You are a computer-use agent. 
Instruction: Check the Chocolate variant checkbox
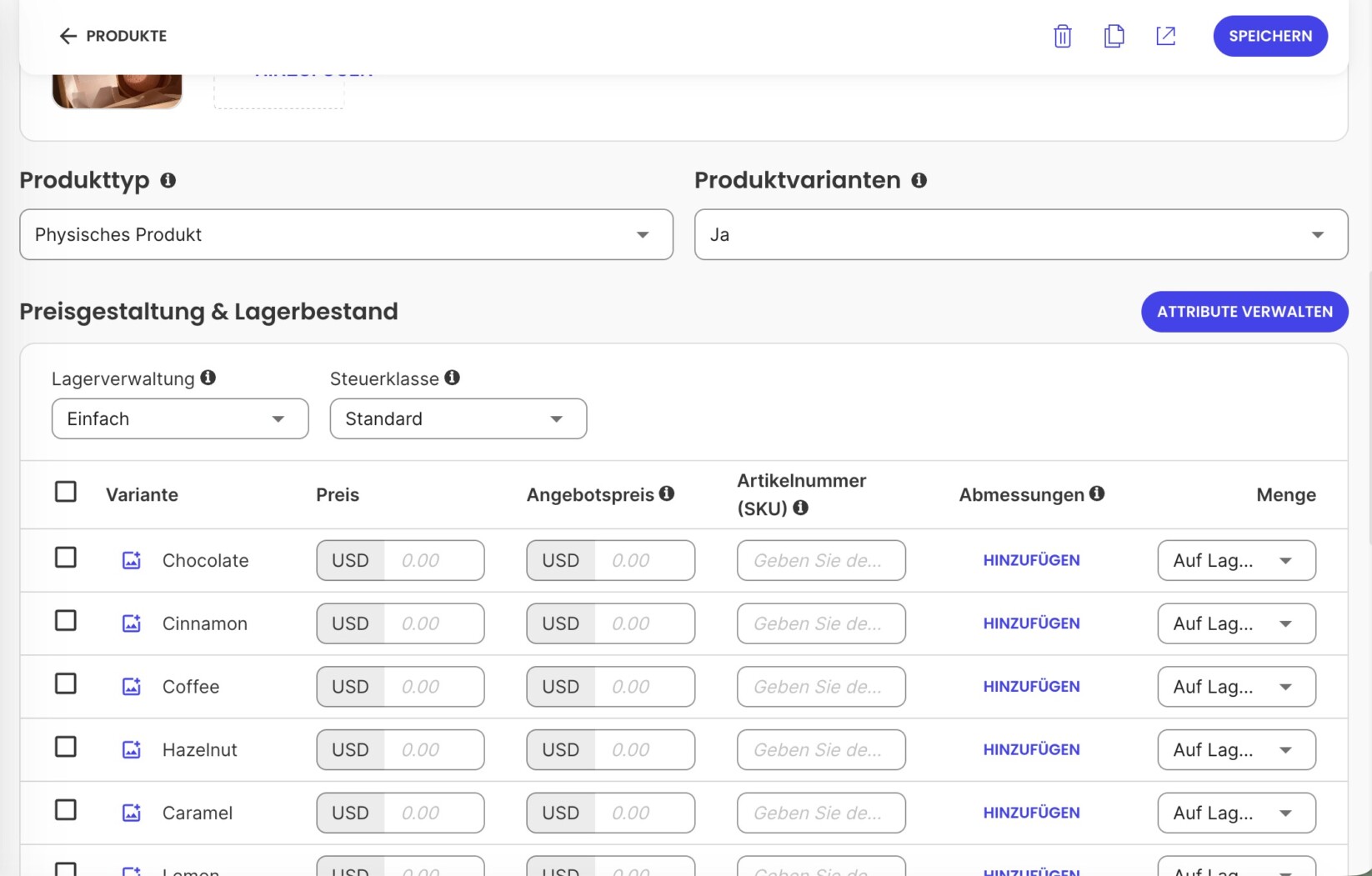[66, 558]
